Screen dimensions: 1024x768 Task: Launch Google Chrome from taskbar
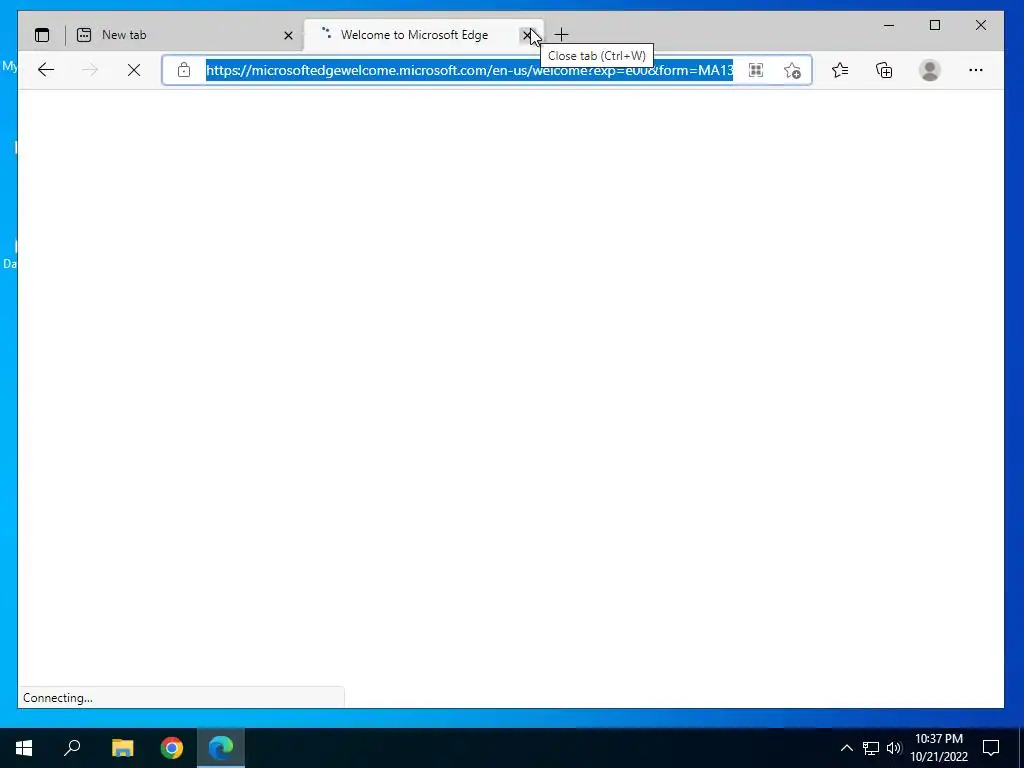coord(172,748)
